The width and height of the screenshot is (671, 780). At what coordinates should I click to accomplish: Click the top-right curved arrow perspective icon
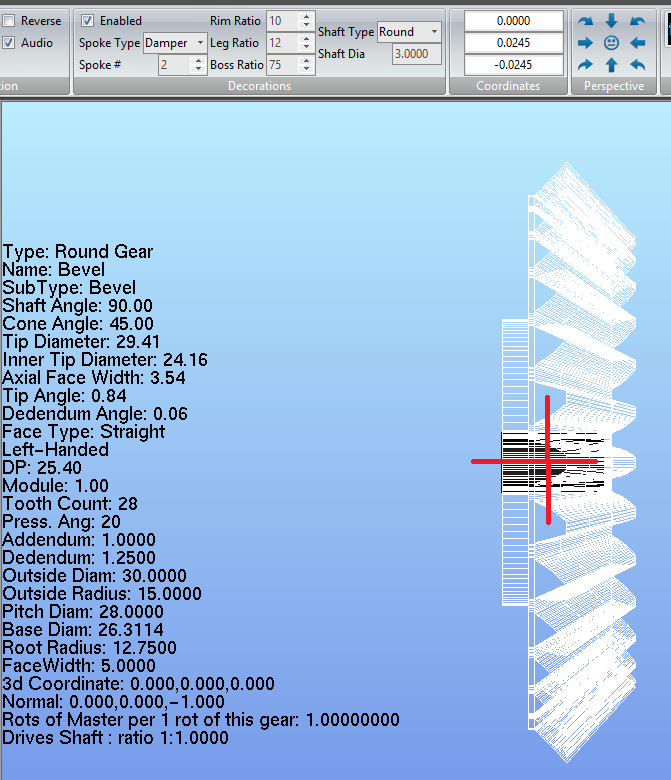[x=638, y=20]
